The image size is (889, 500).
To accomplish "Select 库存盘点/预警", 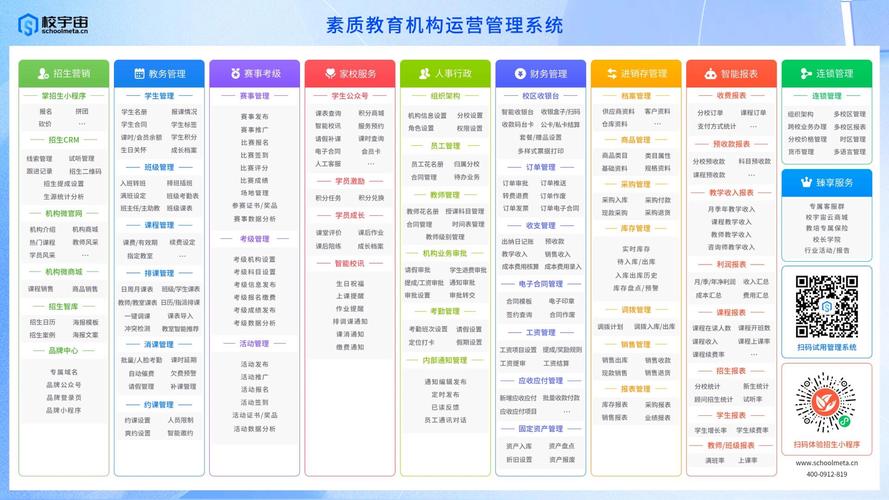I will 636,288.
